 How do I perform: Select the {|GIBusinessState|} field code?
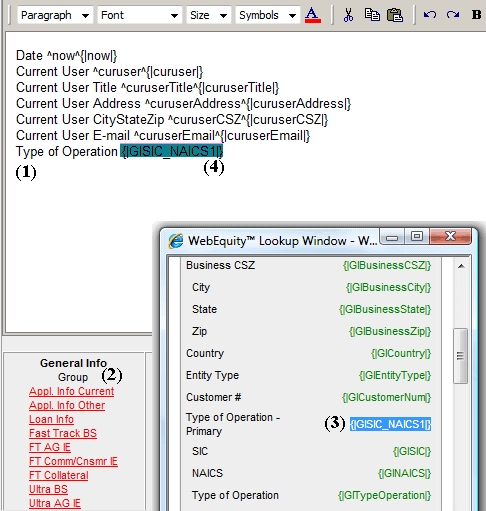coord(385,309)
